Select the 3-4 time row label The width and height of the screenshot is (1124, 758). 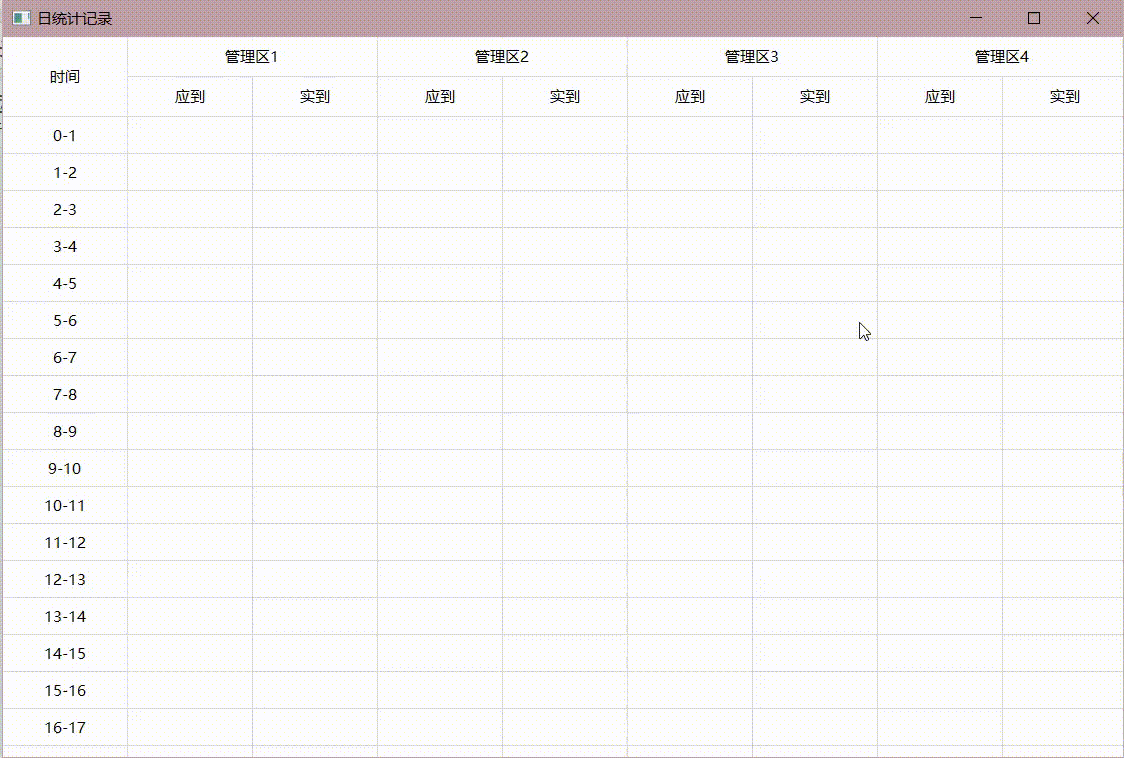[65, 247]
